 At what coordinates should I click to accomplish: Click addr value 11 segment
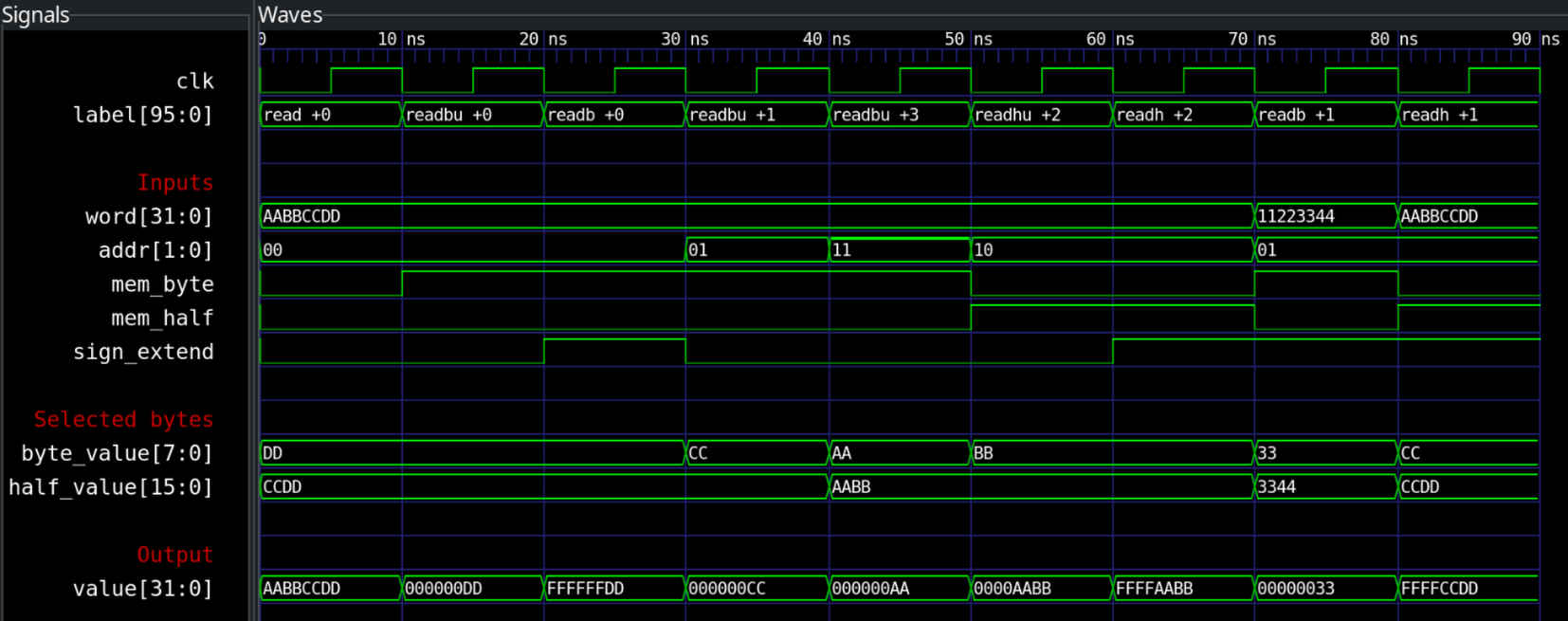point(900,250)
